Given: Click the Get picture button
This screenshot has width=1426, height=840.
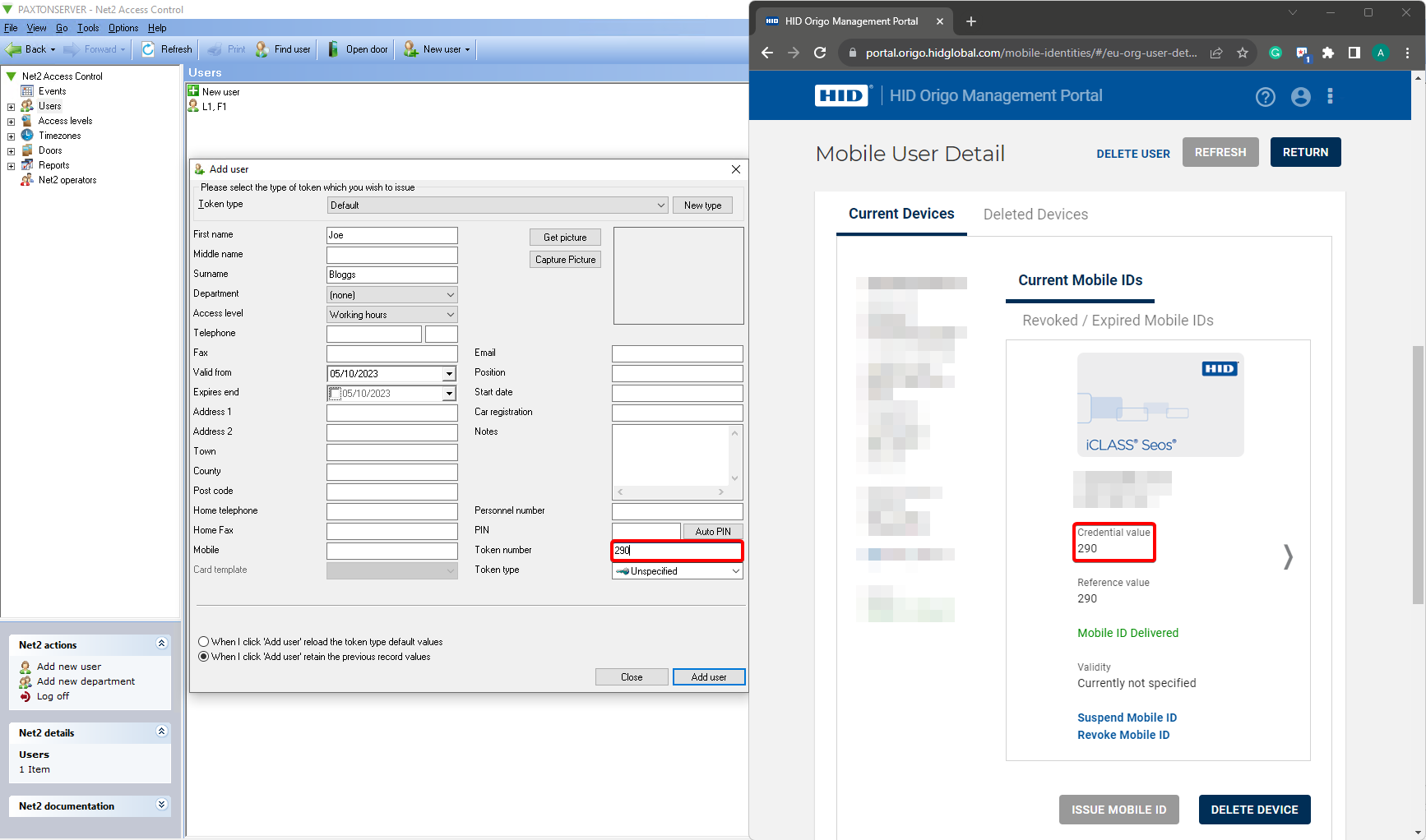Looking at the screenshot, I should point(565,238).
